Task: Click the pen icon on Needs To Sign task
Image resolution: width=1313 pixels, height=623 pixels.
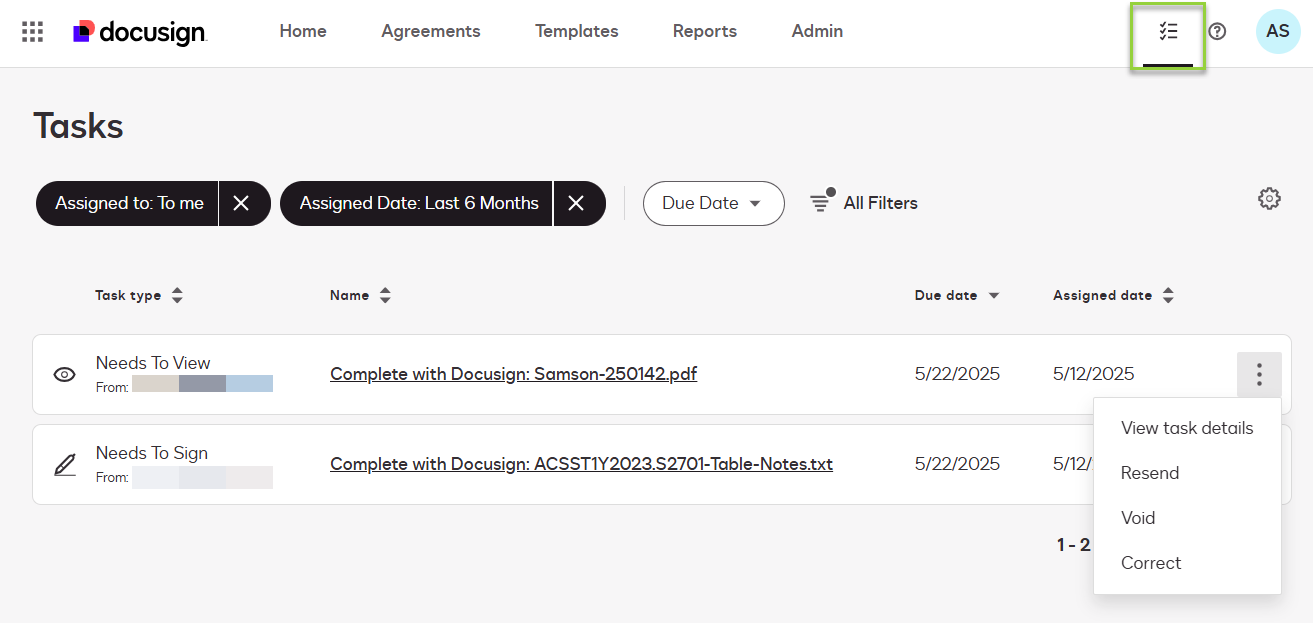Action: pos(65,465)
